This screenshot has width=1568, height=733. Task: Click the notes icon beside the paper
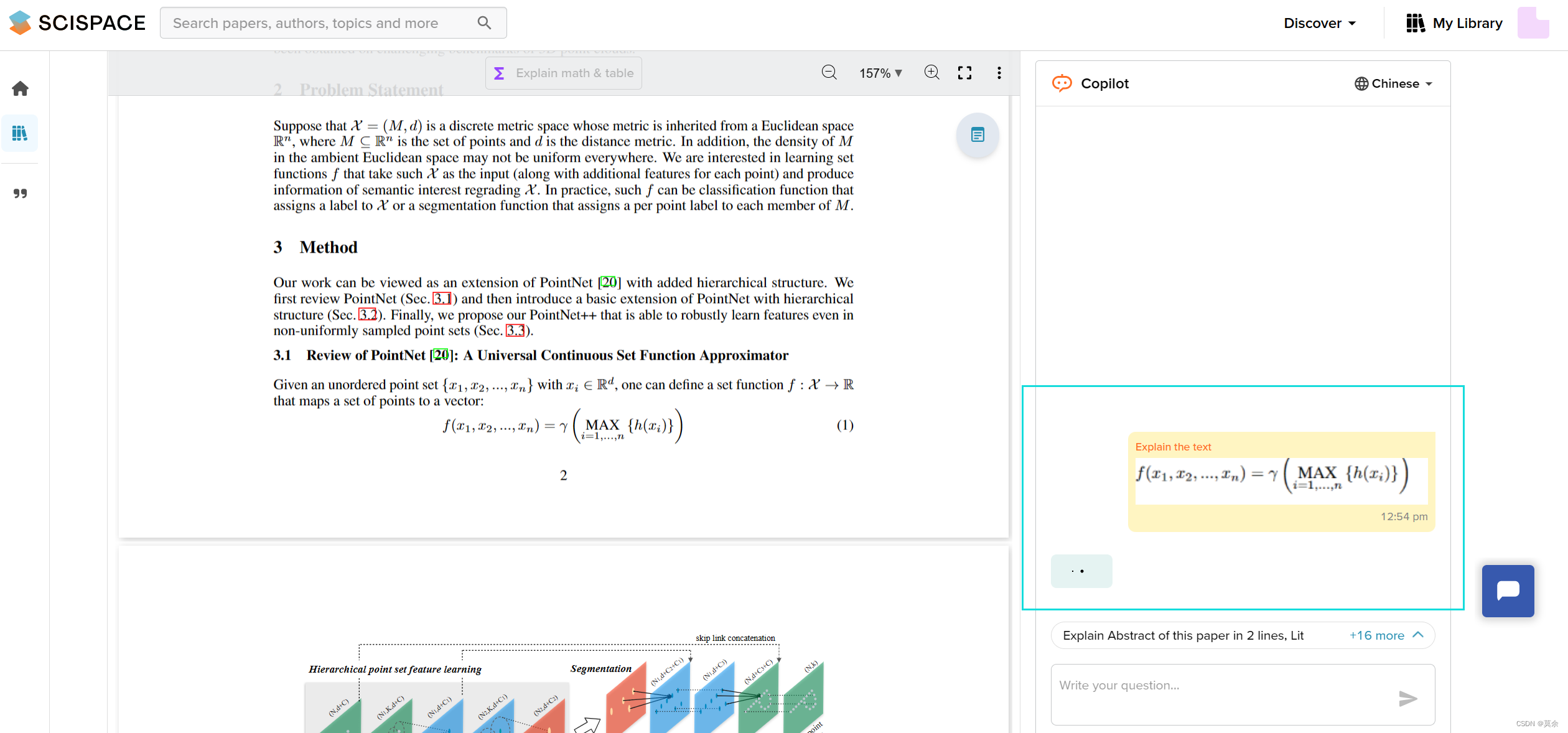click(978, 135)
